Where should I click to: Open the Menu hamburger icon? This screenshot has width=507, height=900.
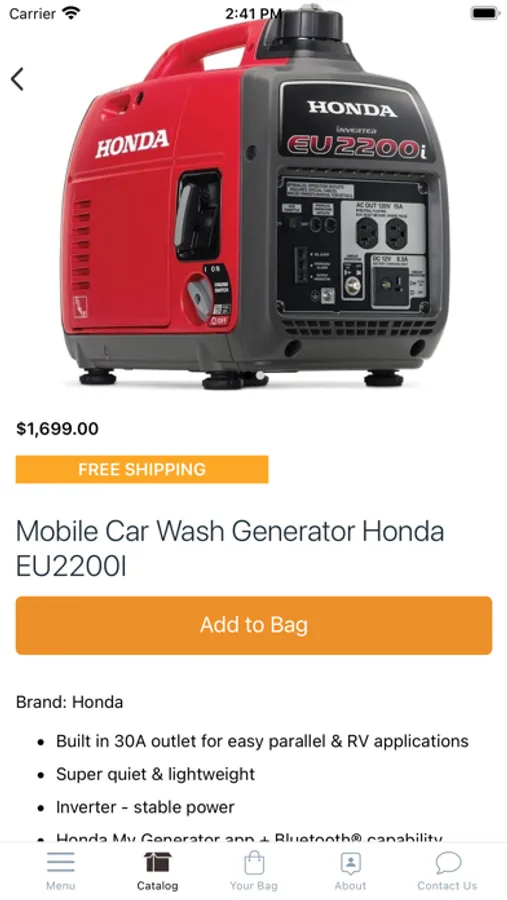pyautogui.click(x=61, y=862)
